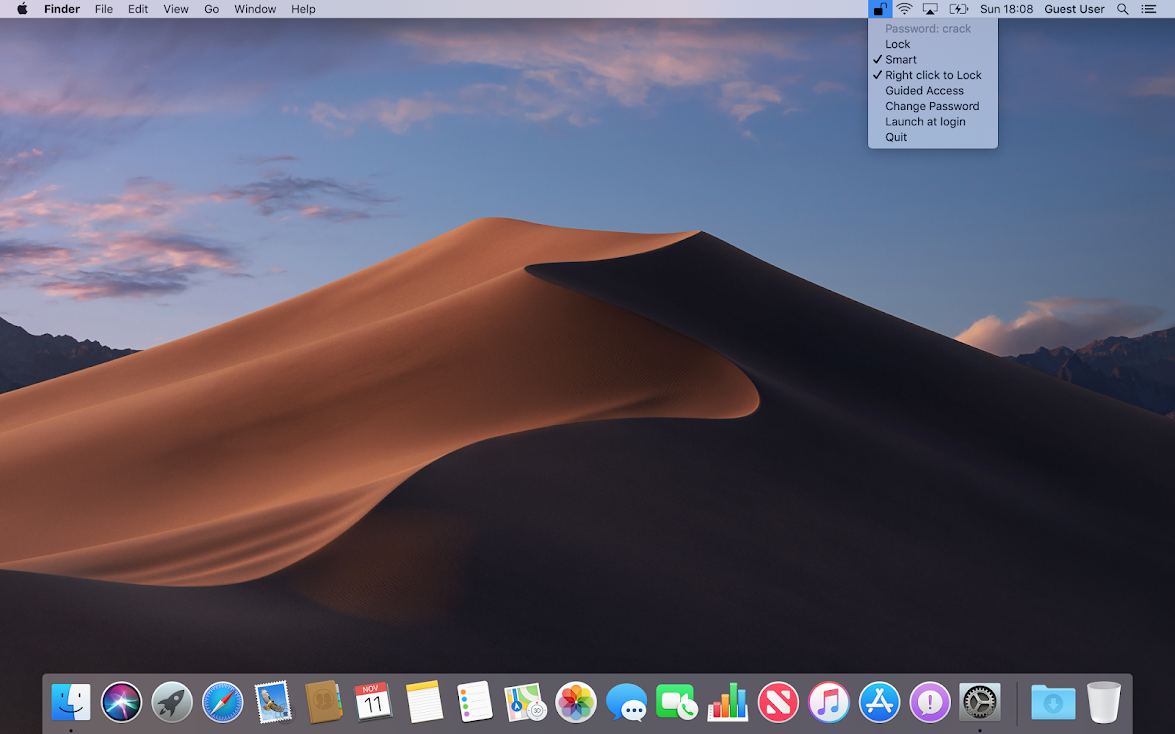Open the Apple menu
Viewport: 1175px width, 734px height.
[x=22, y=9]
